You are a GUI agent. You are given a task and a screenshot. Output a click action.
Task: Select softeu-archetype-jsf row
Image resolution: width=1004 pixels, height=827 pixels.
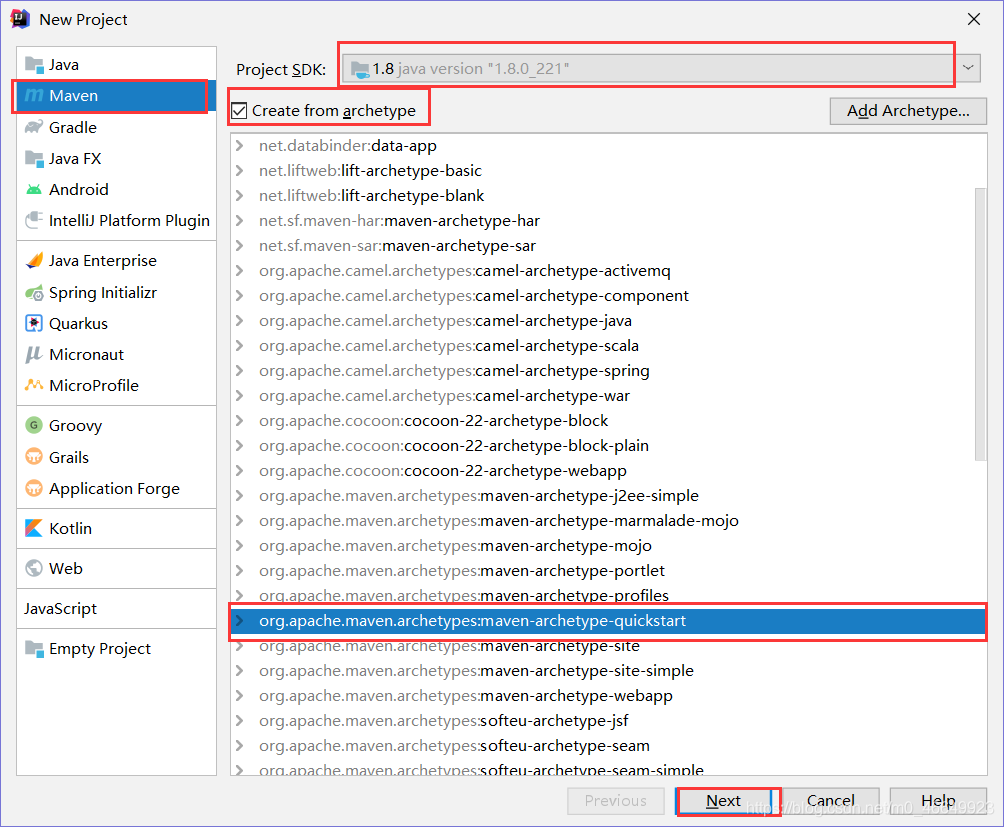pyautogui.click(x=608, y=720)
